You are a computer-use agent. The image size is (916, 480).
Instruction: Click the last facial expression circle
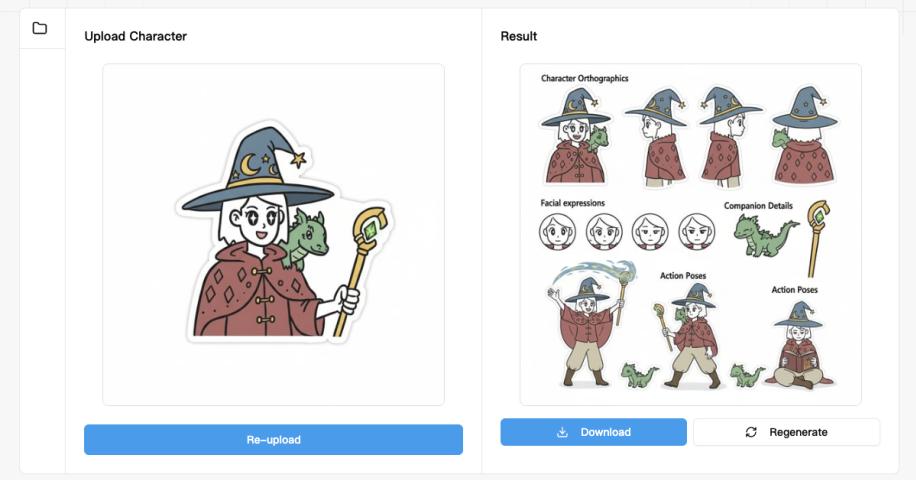pyautogui.click(x=696, y=231)
